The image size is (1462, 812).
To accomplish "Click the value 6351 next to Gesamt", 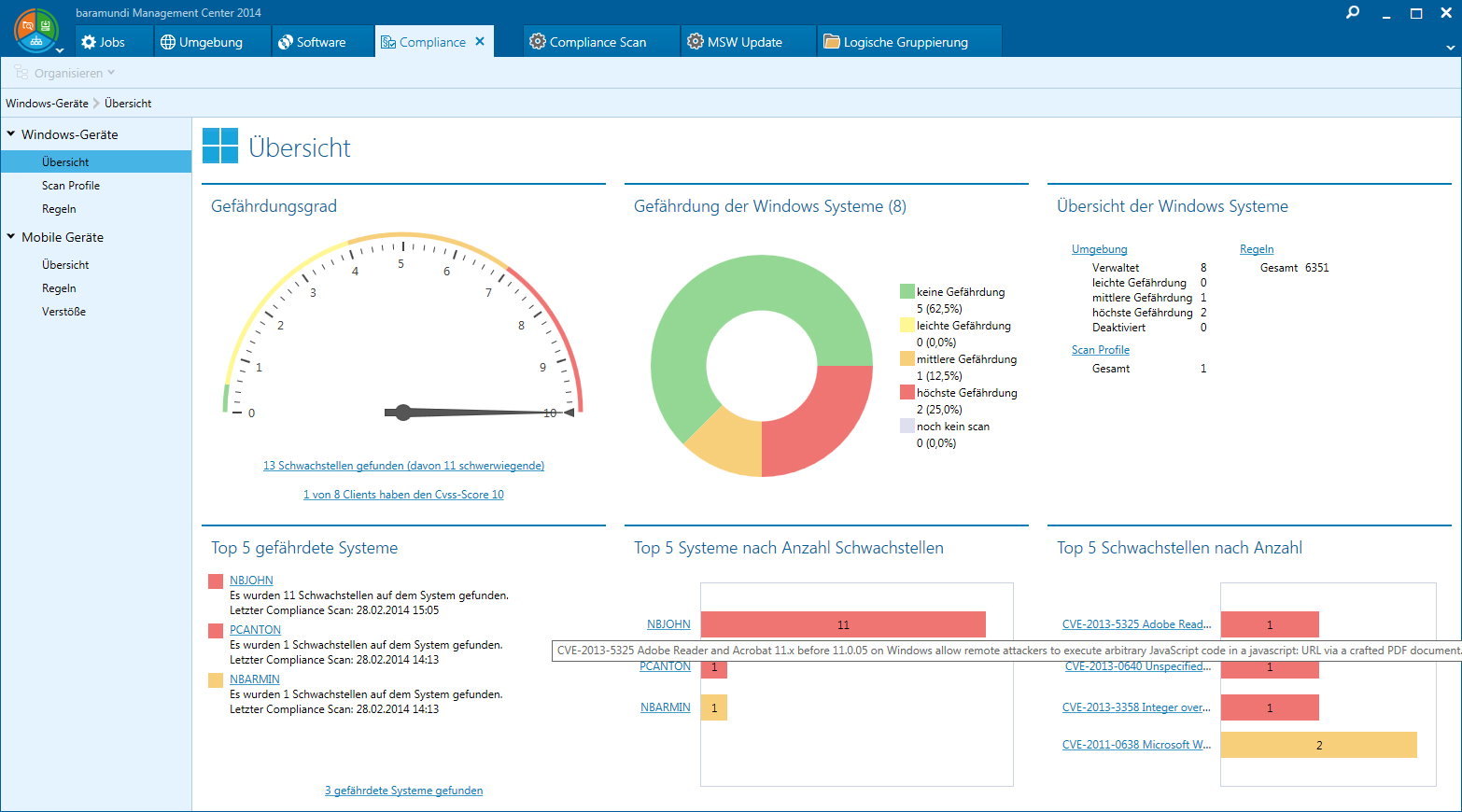I will pos(1317,268).
